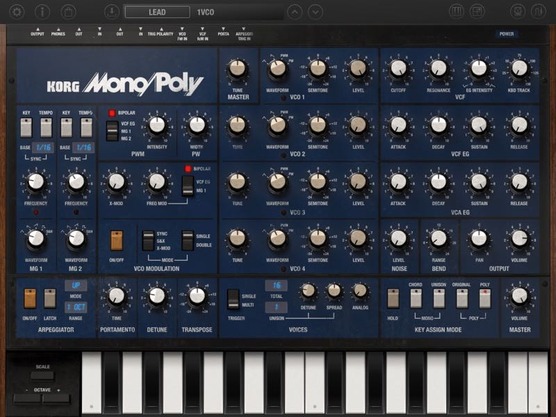Open the 1VCO preset name
The image size is (556, 417).
click(x=206, y=12)
